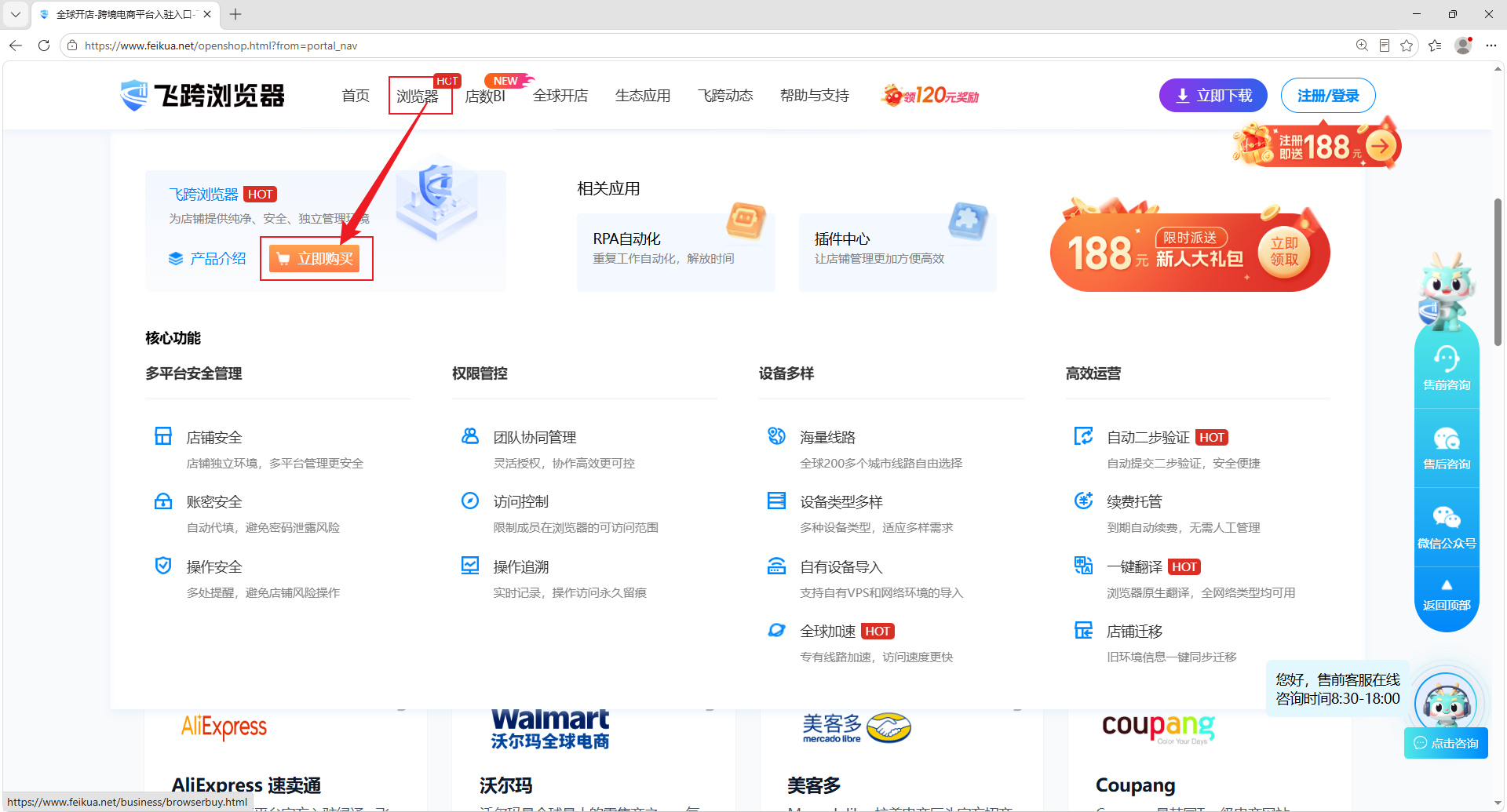Expand the browser tab list chevron
This screenshot has height=812, width=1507.
tap(16, 14)
